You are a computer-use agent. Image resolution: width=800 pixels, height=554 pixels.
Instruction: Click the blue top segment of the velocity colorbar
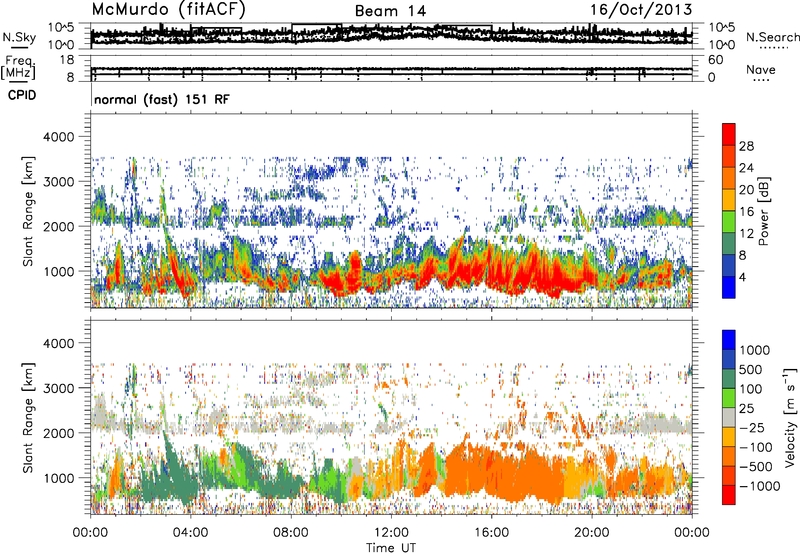[x=729, y=340]
